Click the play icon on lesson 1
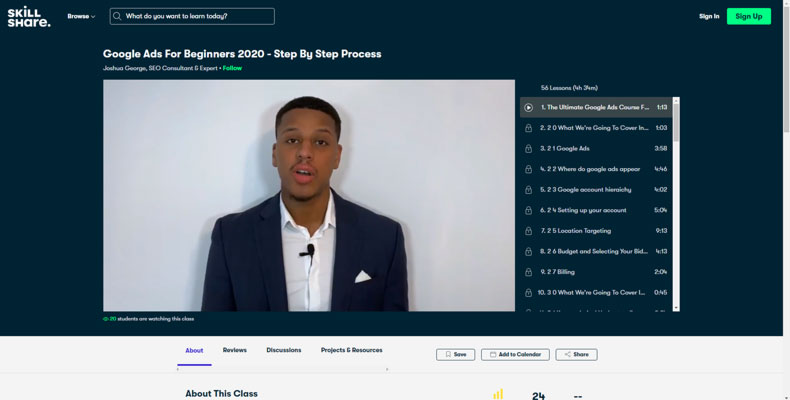 (529, 107)
